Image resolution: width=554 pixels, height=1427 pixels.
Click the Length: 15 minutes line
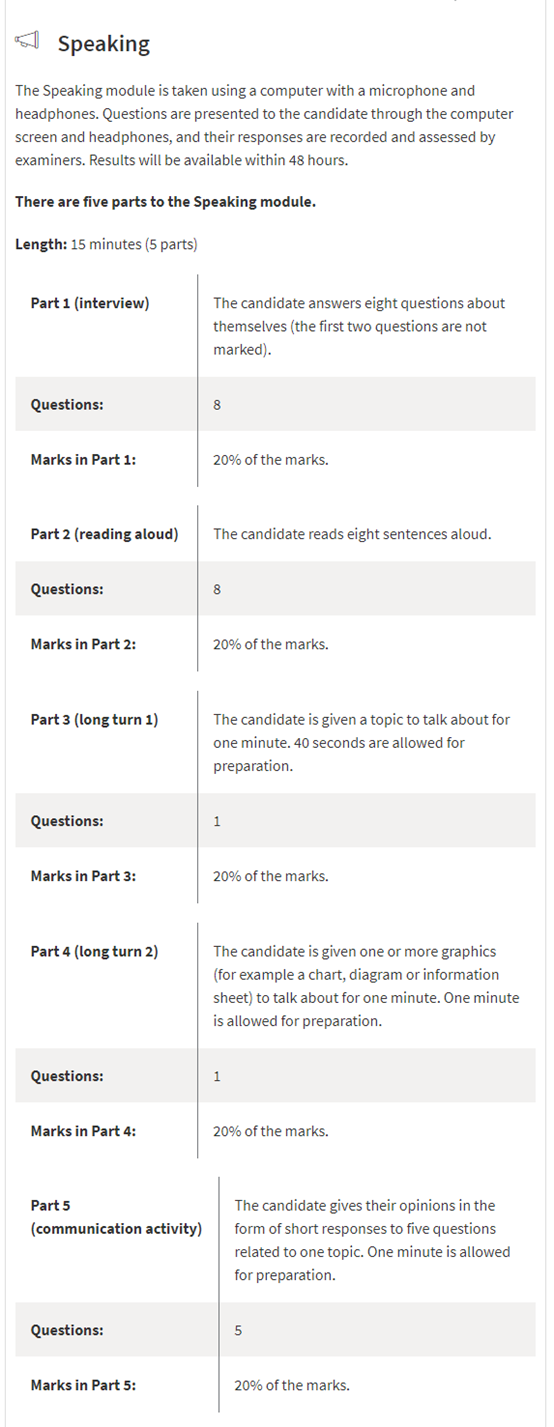pos(106,244)
